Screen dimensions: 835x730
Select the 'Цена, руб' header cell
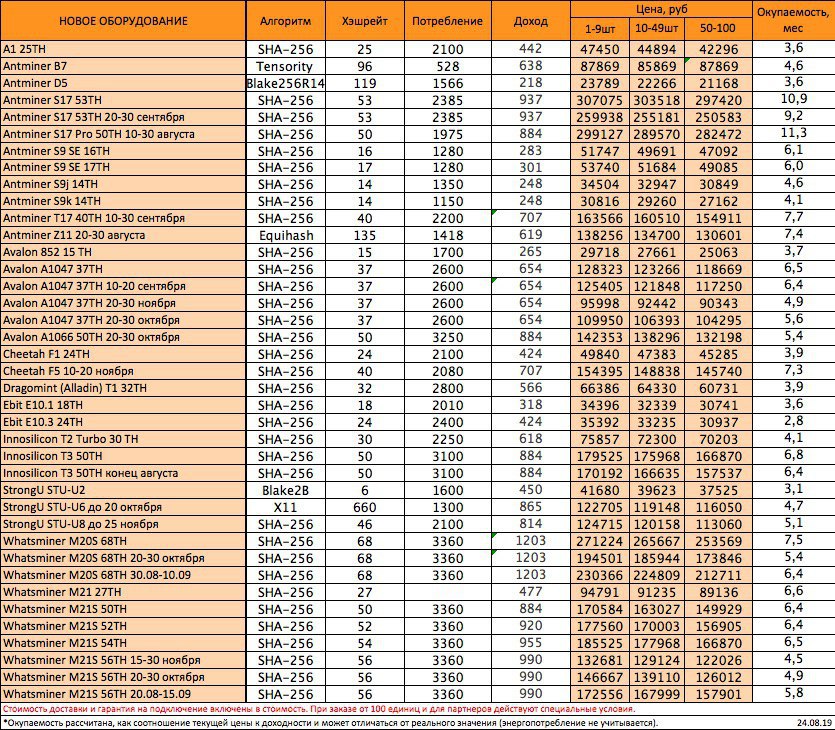tap(661, 9)
